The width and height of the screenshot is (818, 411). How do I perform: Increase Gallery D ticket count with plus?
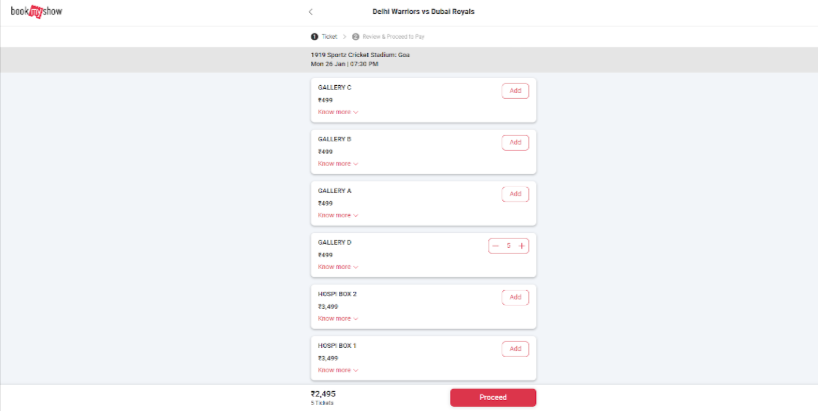point(521,246)
